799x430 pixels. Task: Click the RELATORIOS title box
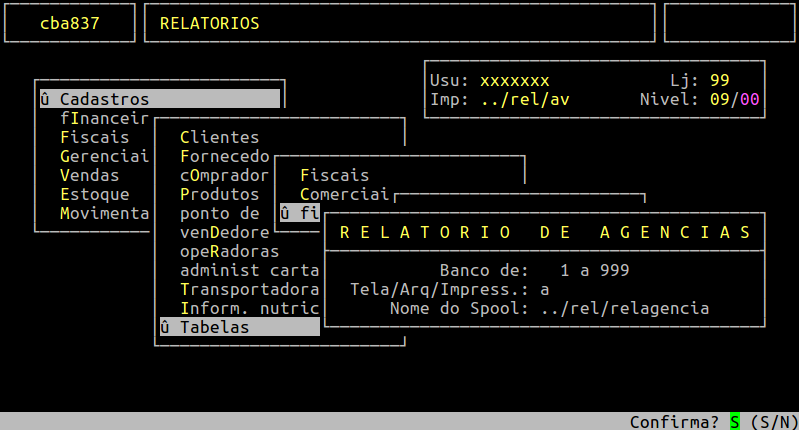point(400,23)
